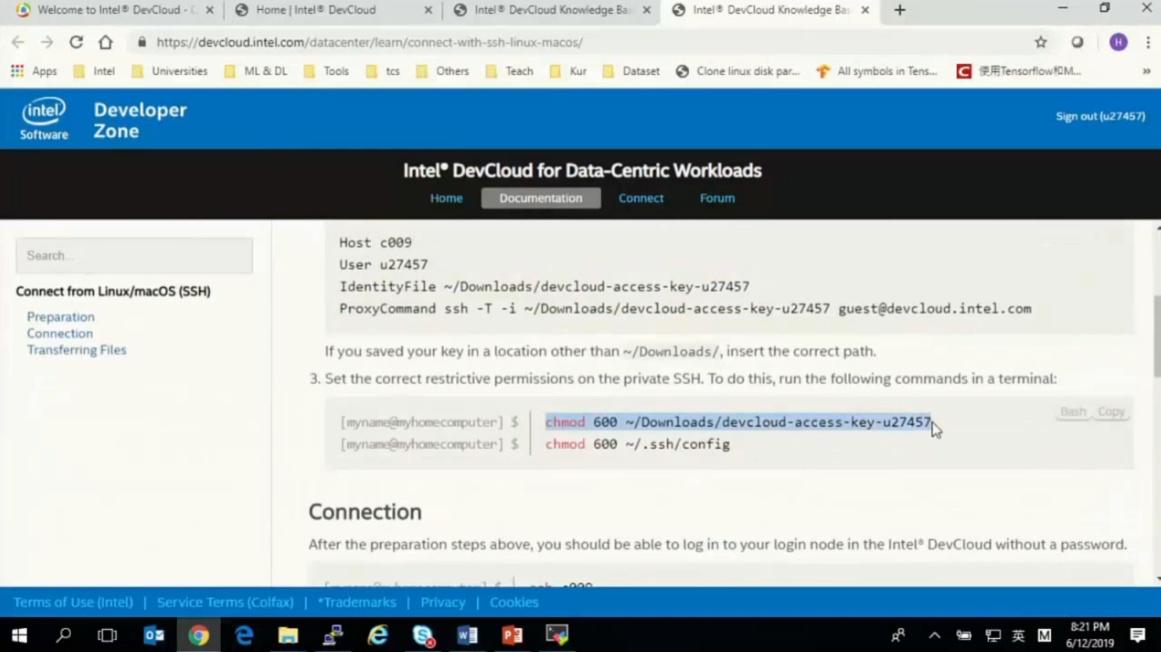This screenshot has width=1161, height=652.
Task: Switch to Welcome to Intel DevCloud tab
Action: click(111, 10)
